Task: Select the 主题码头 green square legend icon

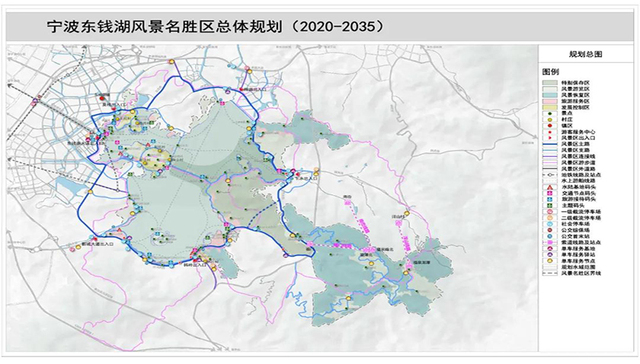Action: click(550, 206)
